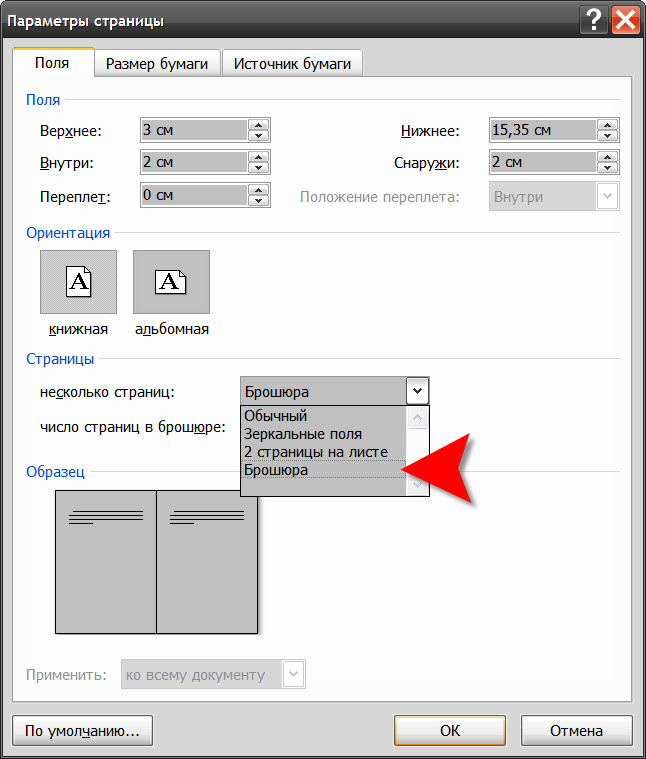The height and width of the screenshot is (759, 646).
Task: Click the По умолчанию... button
Action: 82,730
